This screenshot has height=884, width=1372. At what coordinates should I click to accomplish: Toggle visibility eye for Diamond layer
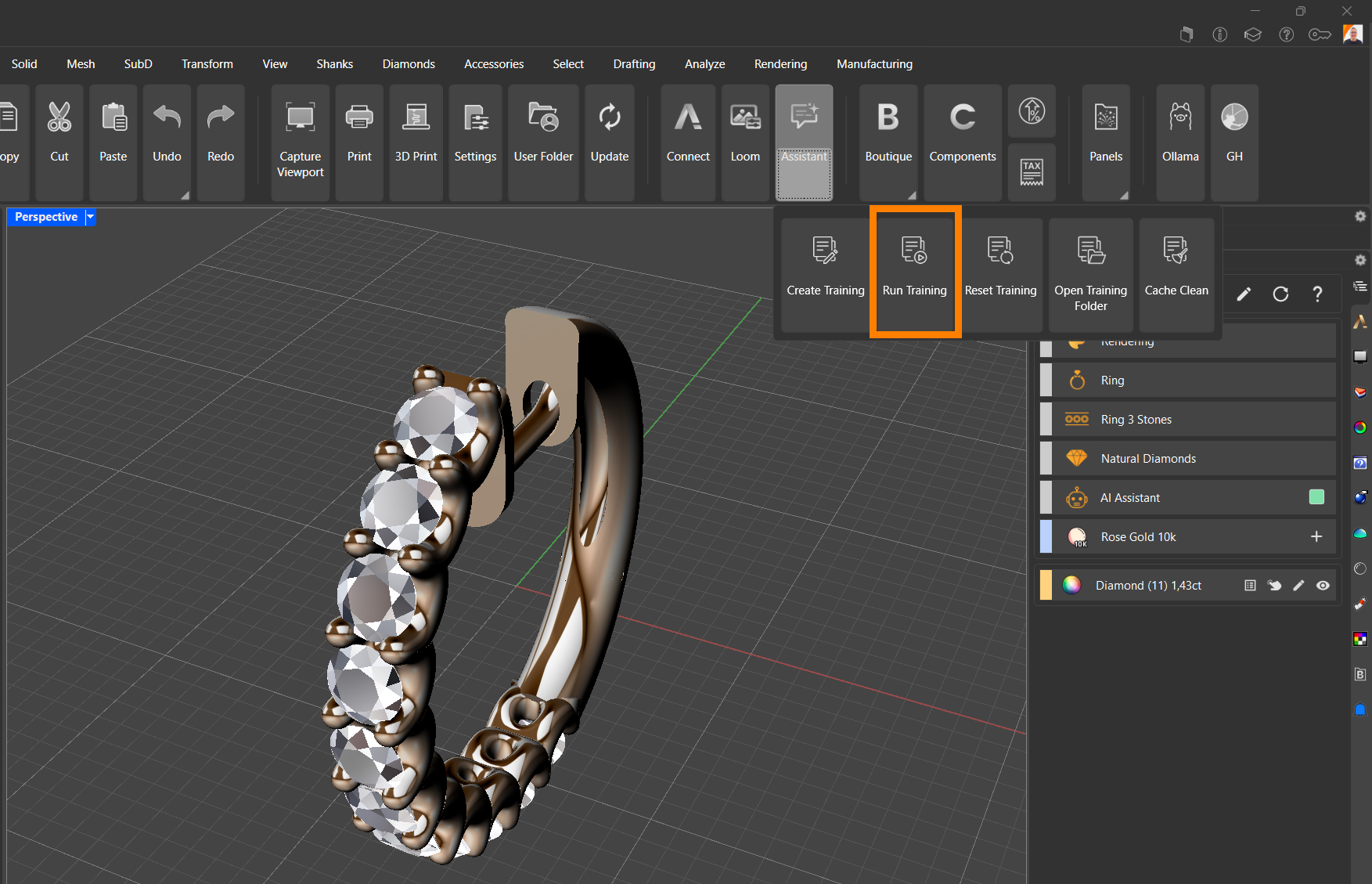pos(1323,586)
